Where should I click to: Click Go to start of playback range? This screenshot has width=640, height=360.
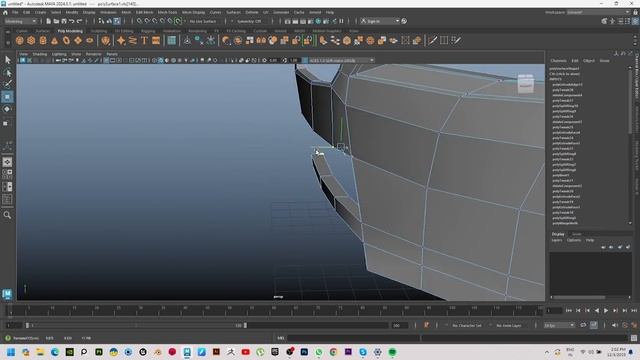tap(569, 311)
